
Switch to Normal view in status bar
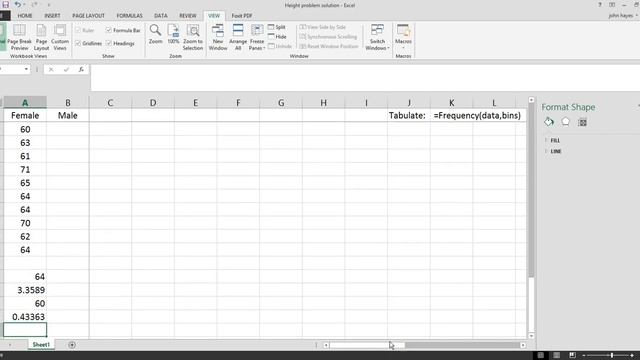point(540,356)
